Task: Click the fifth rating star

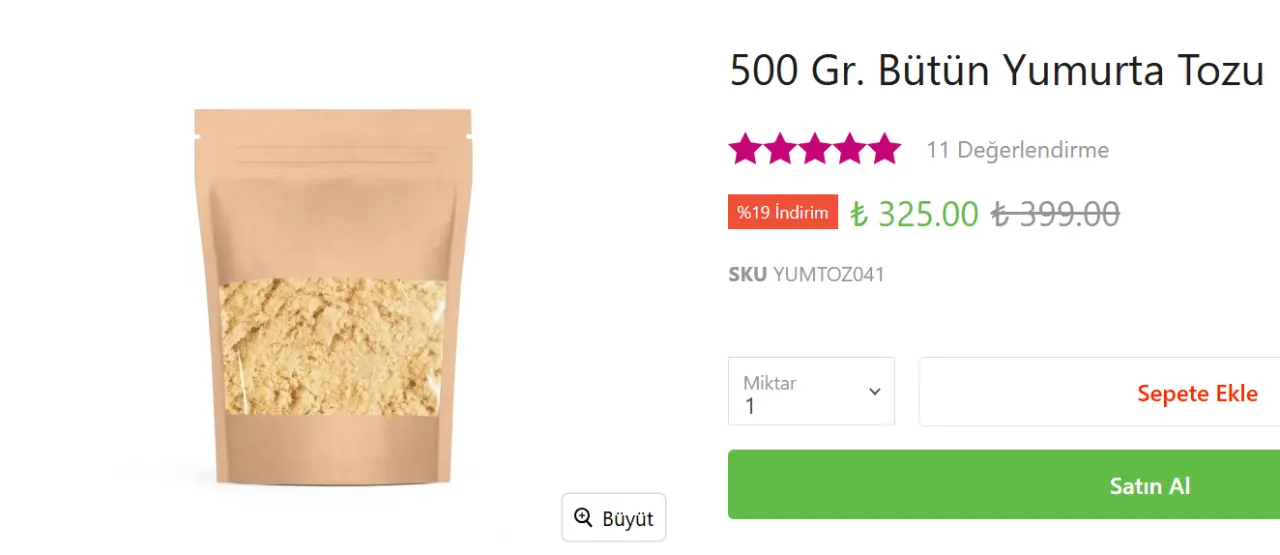Action: [x=885, y=149]
